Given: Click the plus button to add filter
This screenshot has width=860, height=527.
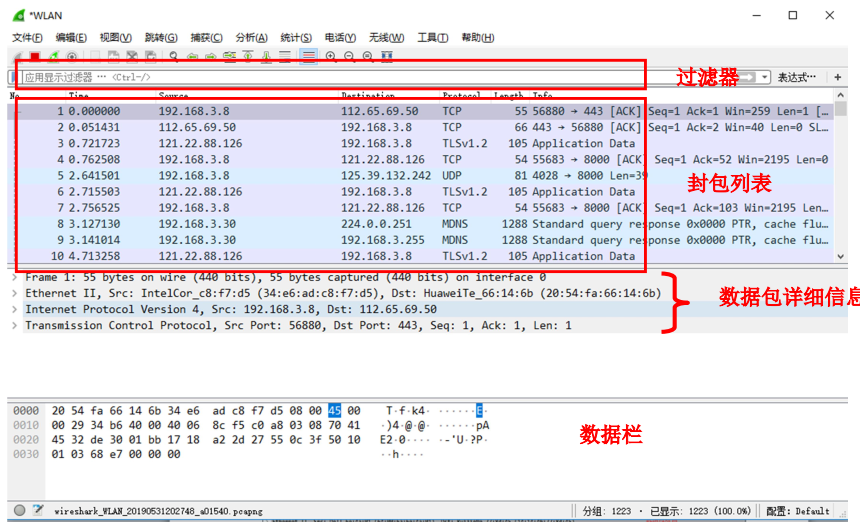Looking at the screenshot, I should (838, 77).
